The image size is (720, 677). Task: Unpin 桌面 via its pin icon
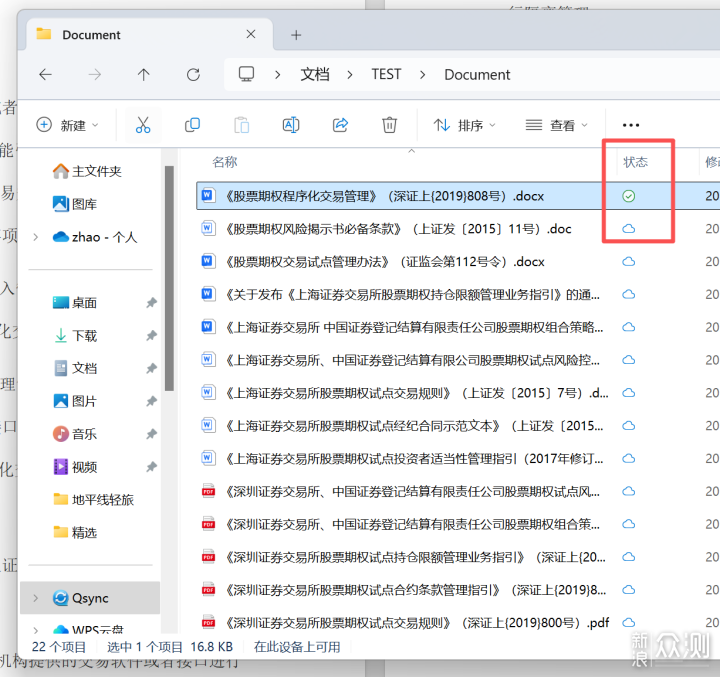(x=152, y=303)
